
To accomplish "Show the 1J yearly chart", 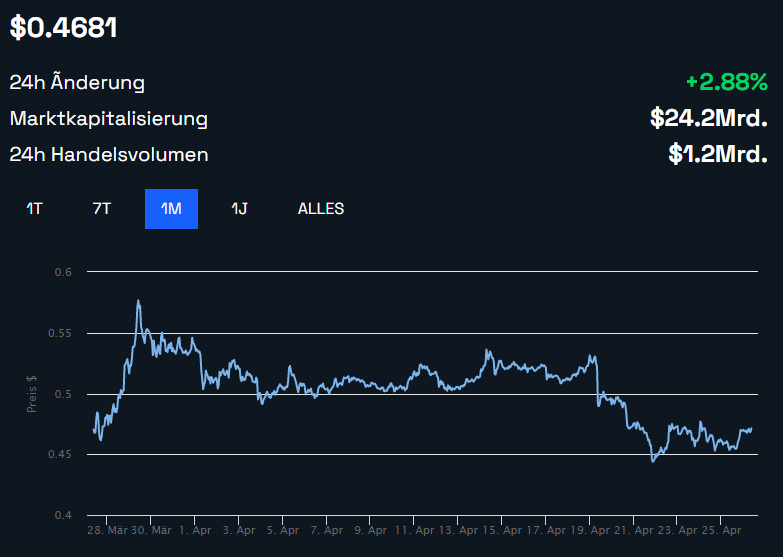I will pyautogui.click(x=239, y=209).
